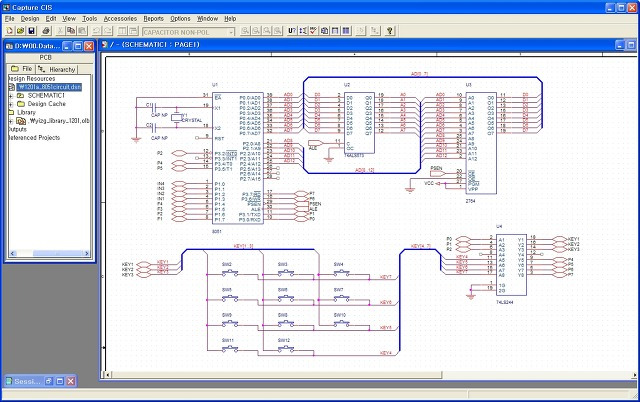Open the Options menu
Viewport: 640px width, 402px height.
[x=180, y=18]
